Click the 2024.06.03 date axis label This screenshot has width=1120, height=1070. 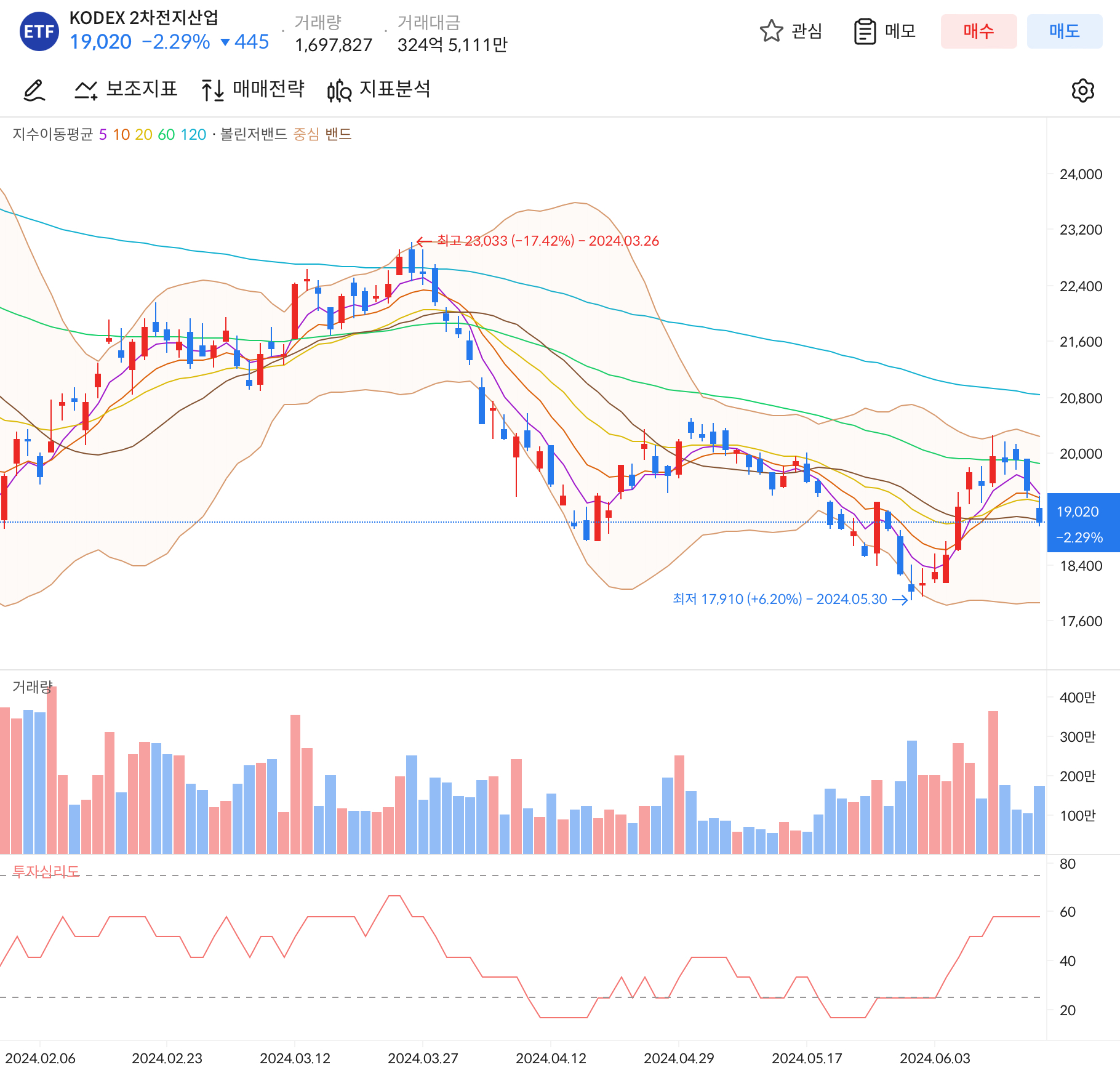point(935,1058)
